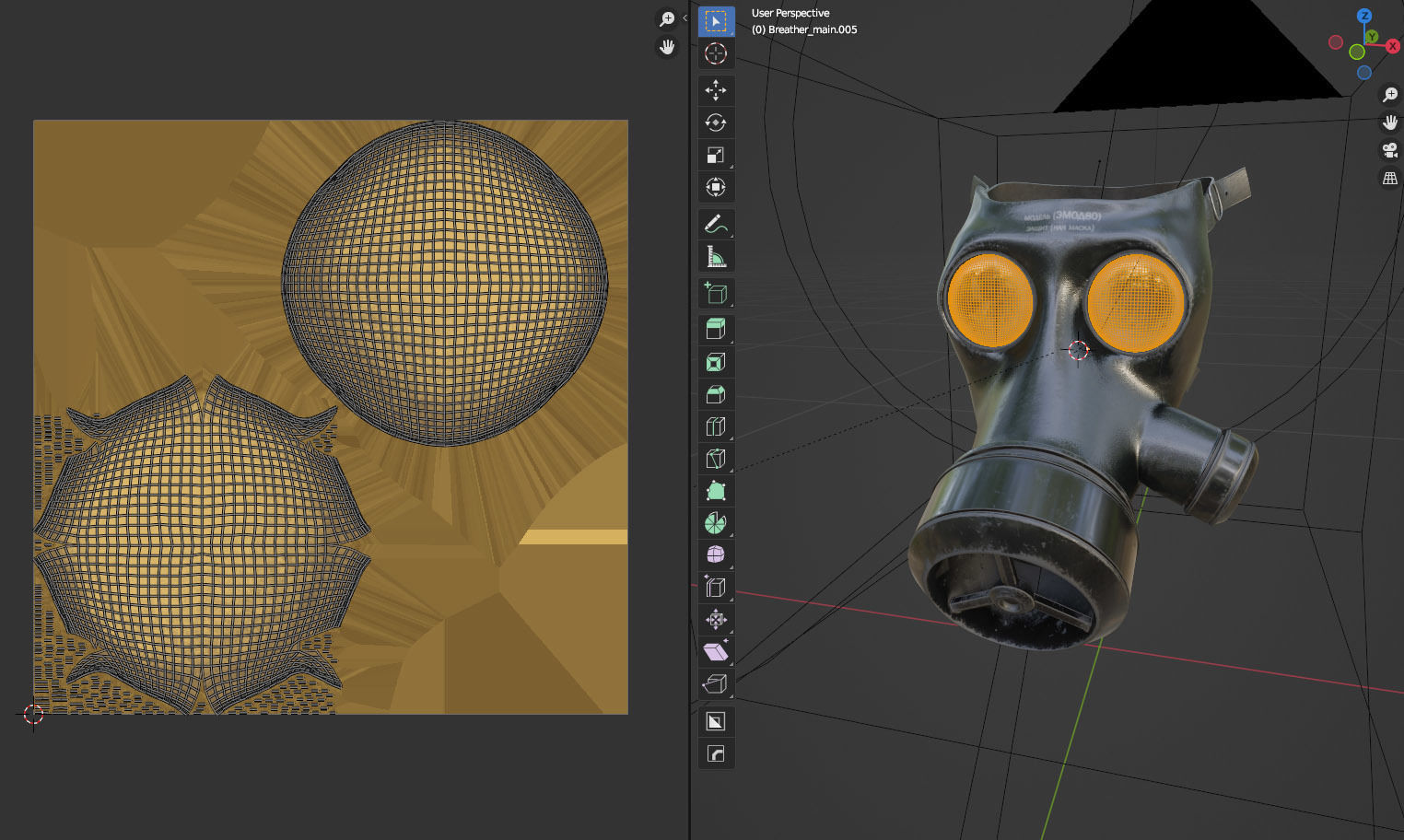Click the diagonal half-shaded square tool icon
Image resolution: width=1404 pixels, height=840 pixels.
[716, 721]
